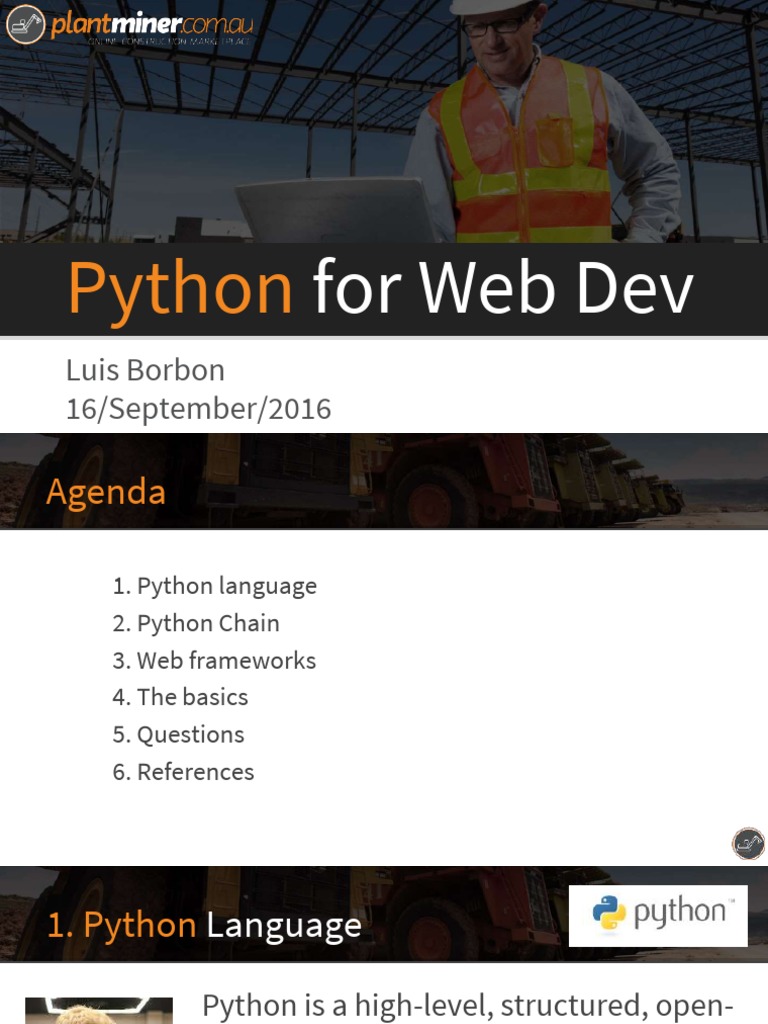This screenshot has height=1024, width=768.
Task: Click the author name Luis Borbon
Action: (x=145, y=370)
